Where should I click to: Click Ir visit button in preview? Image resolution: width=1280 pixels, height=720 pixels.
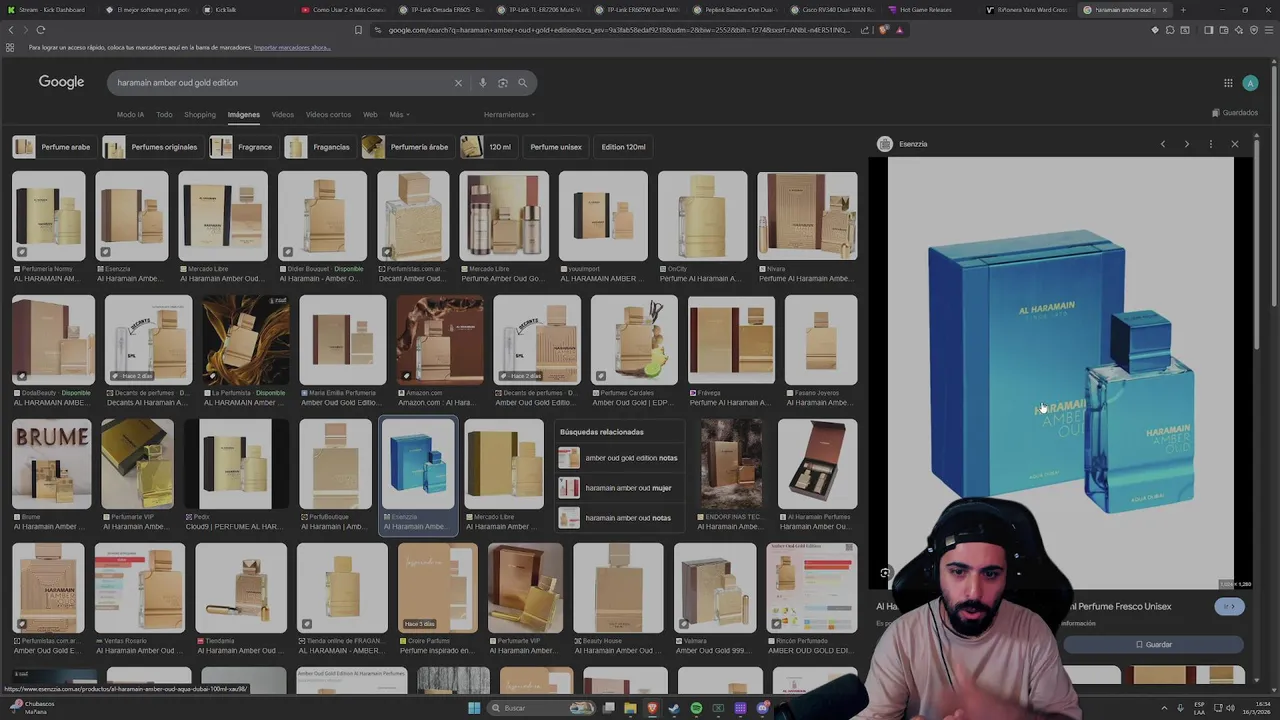click(x=1230, y=606)
